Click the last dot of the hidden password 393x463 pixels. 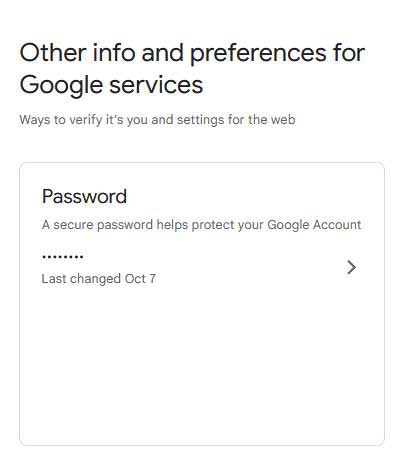coord(81,257)
